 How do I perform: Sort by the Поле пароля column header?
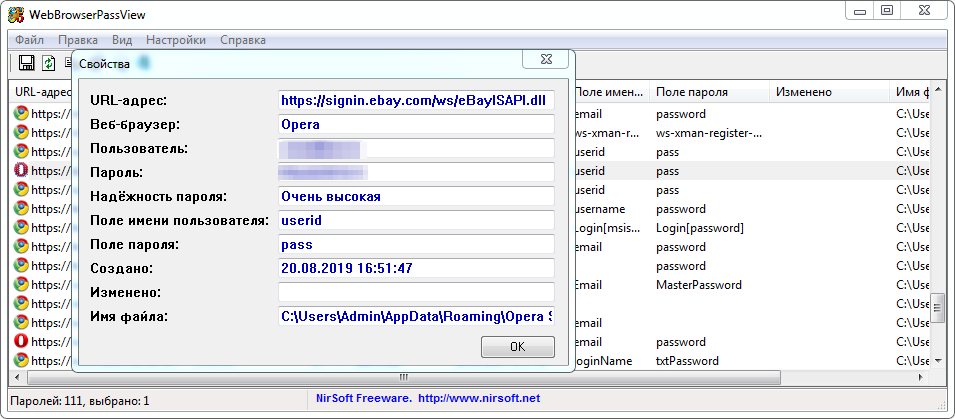click(x=709, y=92)
